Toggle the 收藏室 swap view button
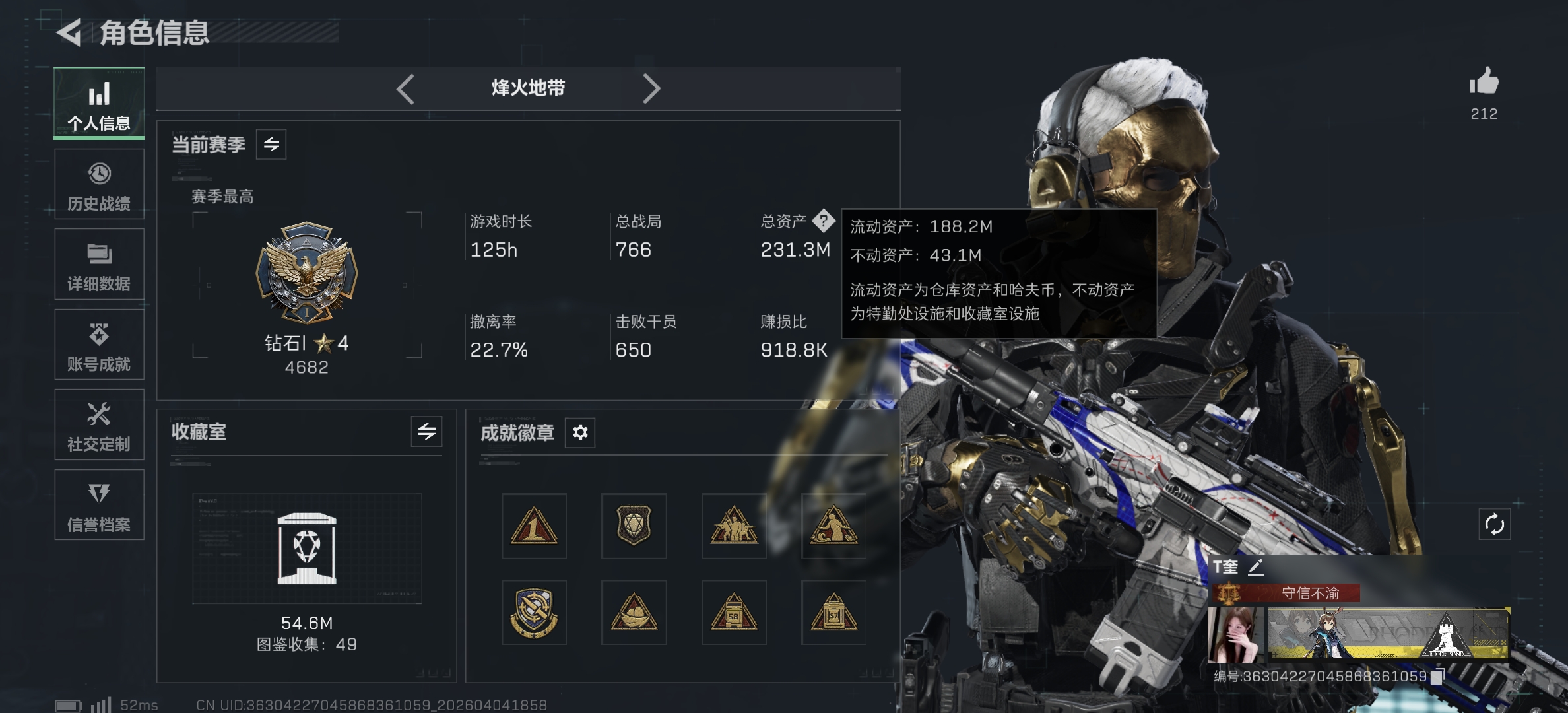This screenshot has width=1568, height=713. pos(426,432)
